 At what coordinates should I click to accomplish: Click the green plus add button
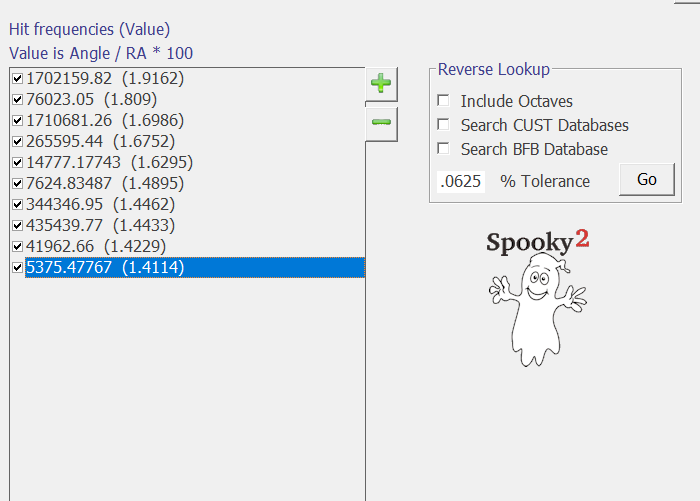pyautogui.click(x=380, y=84)
